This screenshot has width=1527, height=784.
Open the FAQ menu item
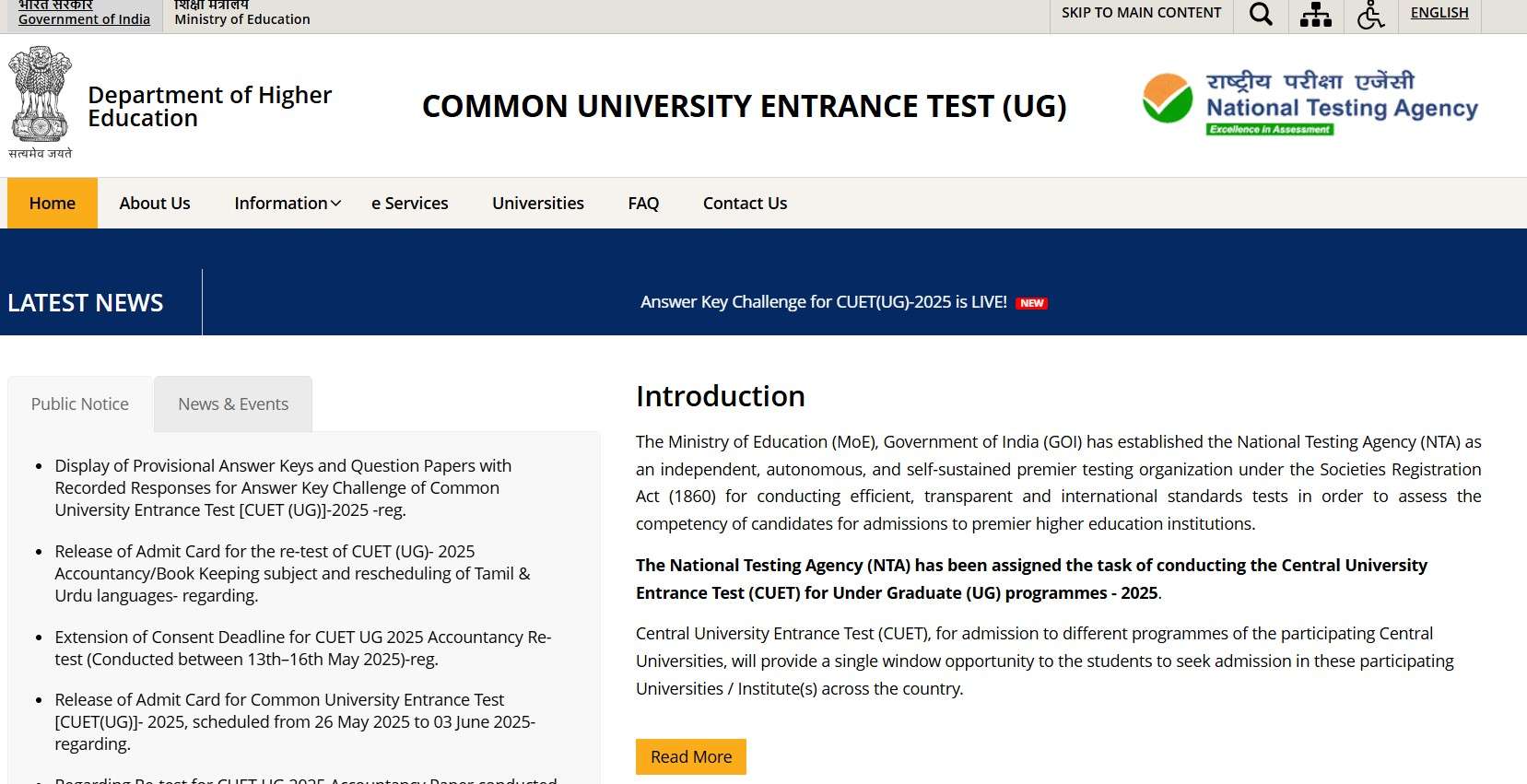[x=643, y=203]
